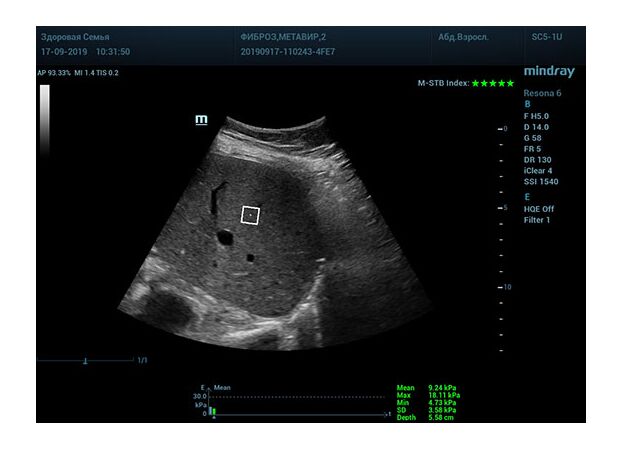623x450 pixels.
Task: Click the depth scale 5 marker
Action: 504,208
